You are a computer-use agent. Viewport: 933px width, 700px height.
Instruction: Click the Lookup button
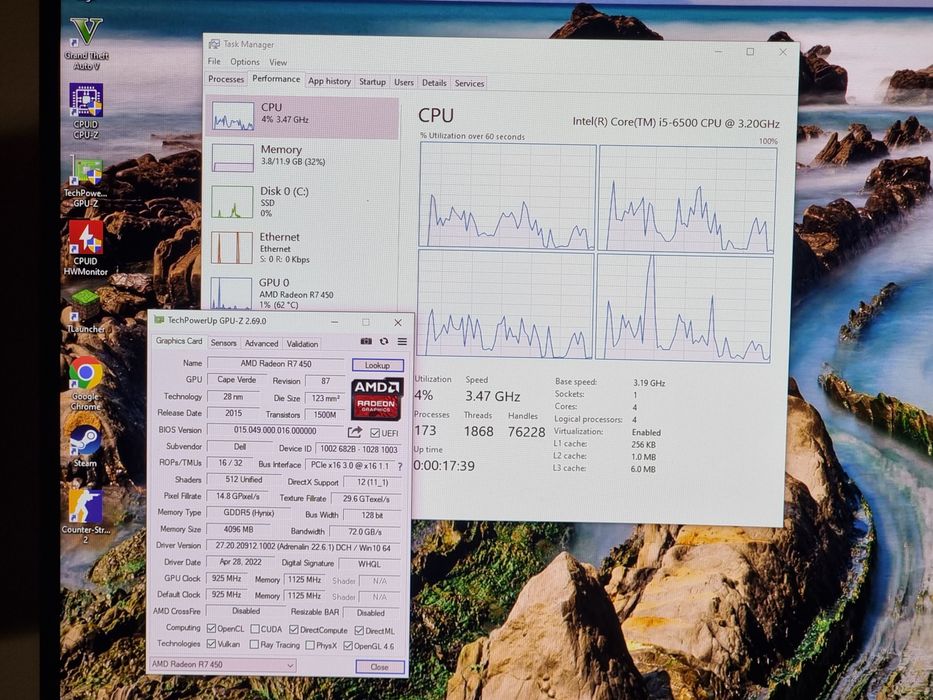pyautogui.click(x=377, y=365)
